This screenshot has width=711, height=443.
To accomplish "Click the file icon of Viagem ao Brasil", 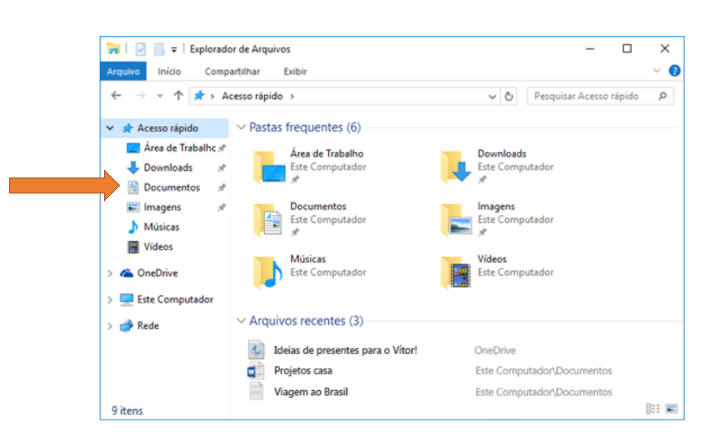I will tap(256, 392).
